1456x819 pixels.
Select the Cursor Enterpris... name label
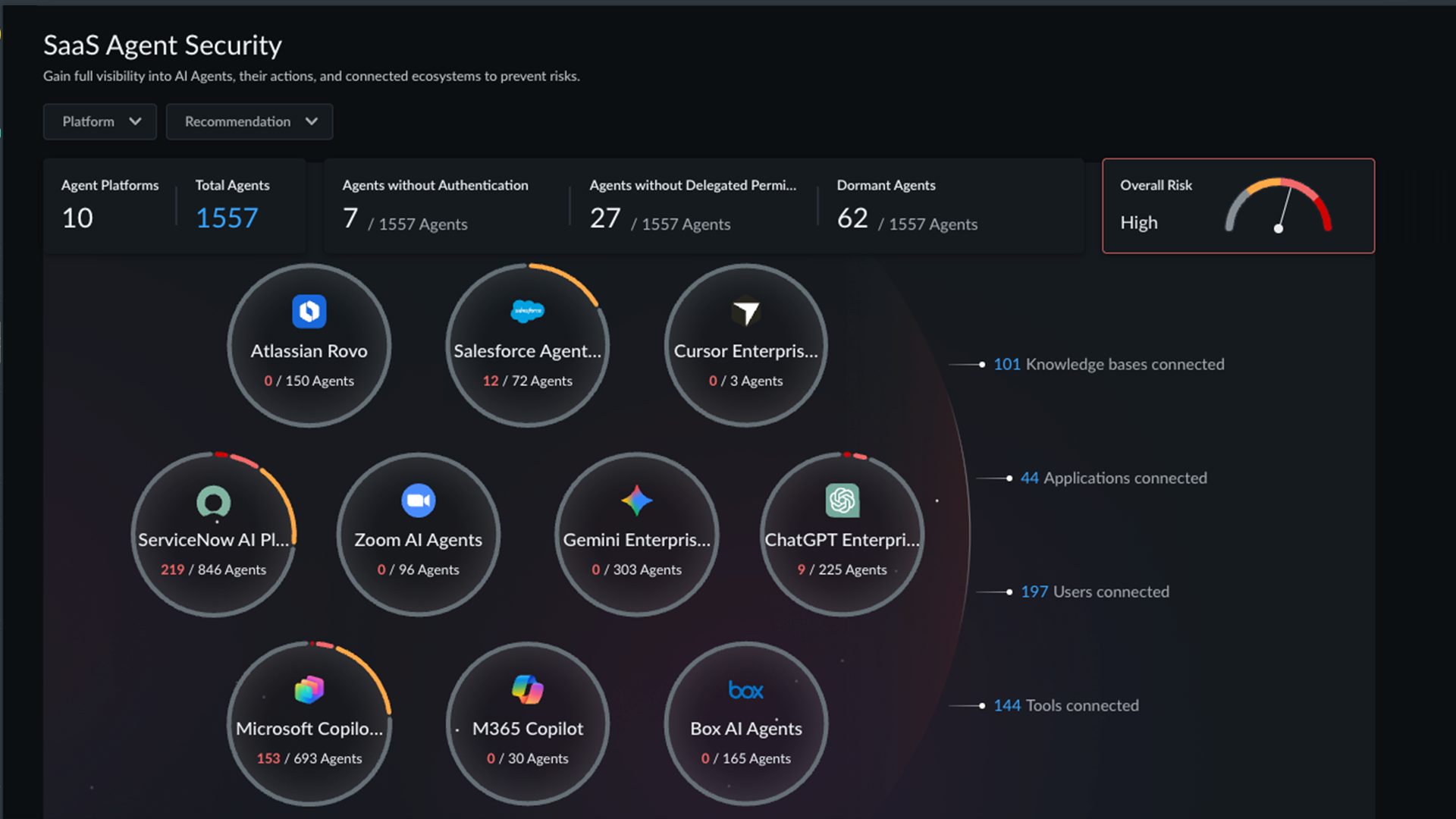pos(746,351)
